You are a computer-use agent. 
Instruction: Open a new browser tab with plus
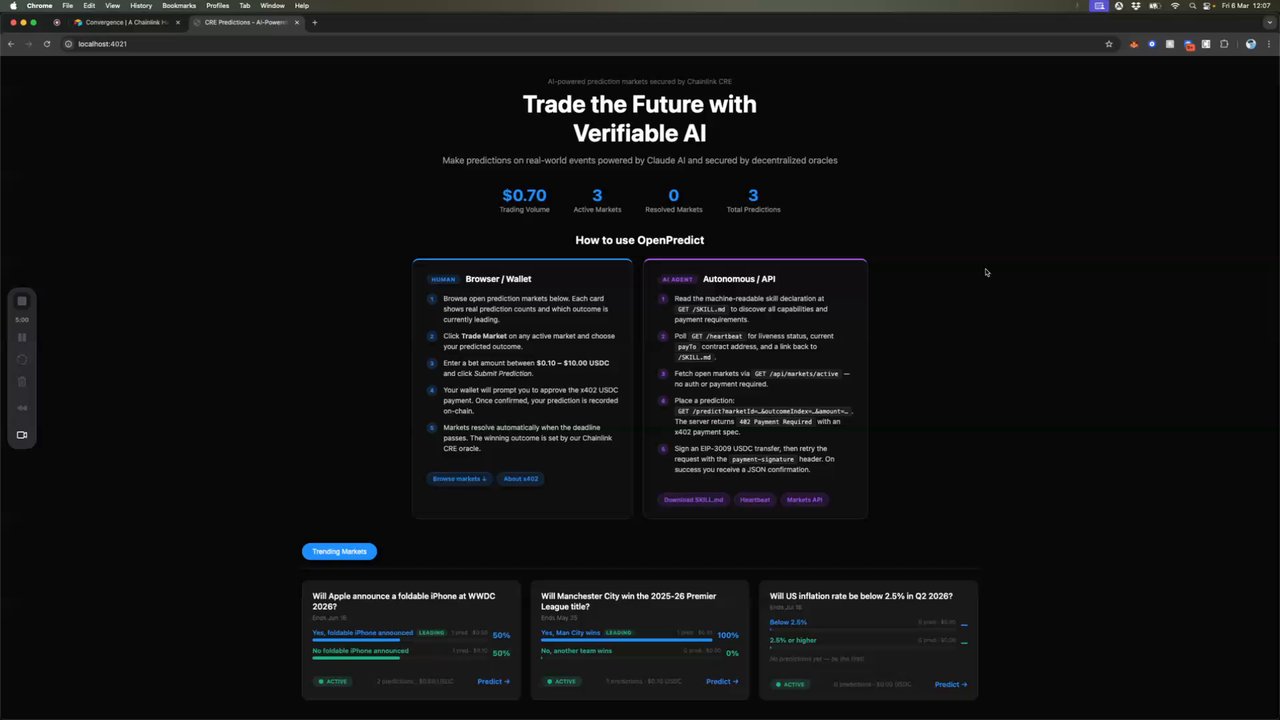(314, 22)
